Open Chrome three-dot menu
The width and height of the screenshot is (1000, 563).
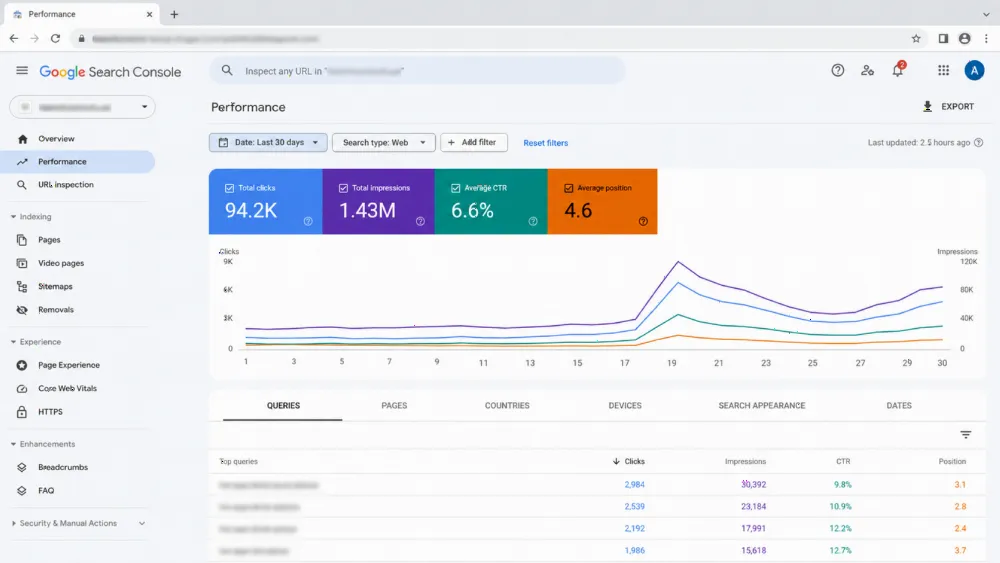tap(986, 39)
